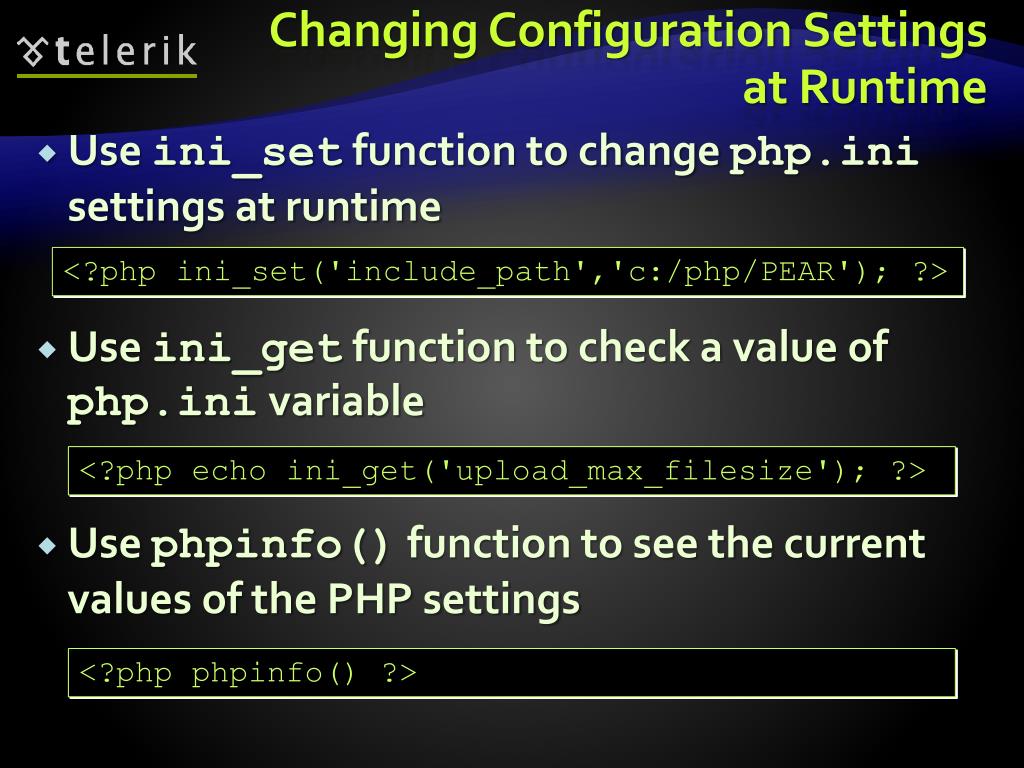Click the 'settings at runtime' text line
This screenshot has width=1024, height=768.
pyautogui.click(x=254, y=208)
